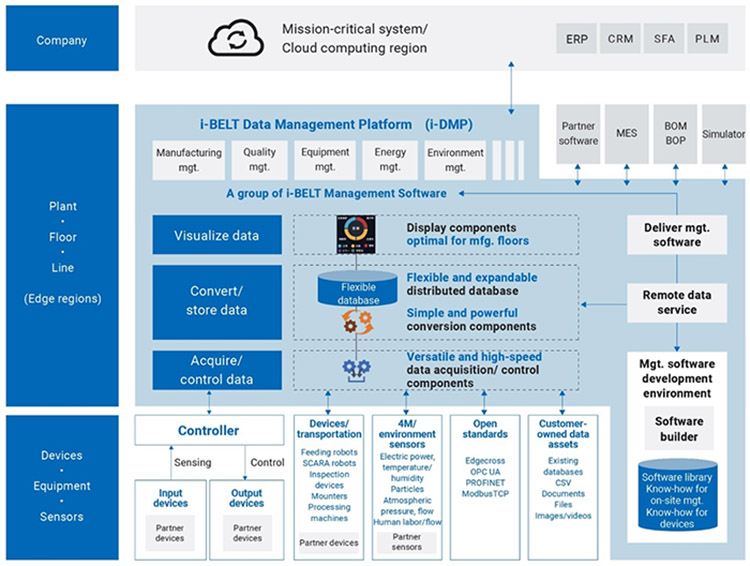Click the Deliver mgt. software box
The height and width of the screenshot is (566, 750).
[x=678, y=234]
